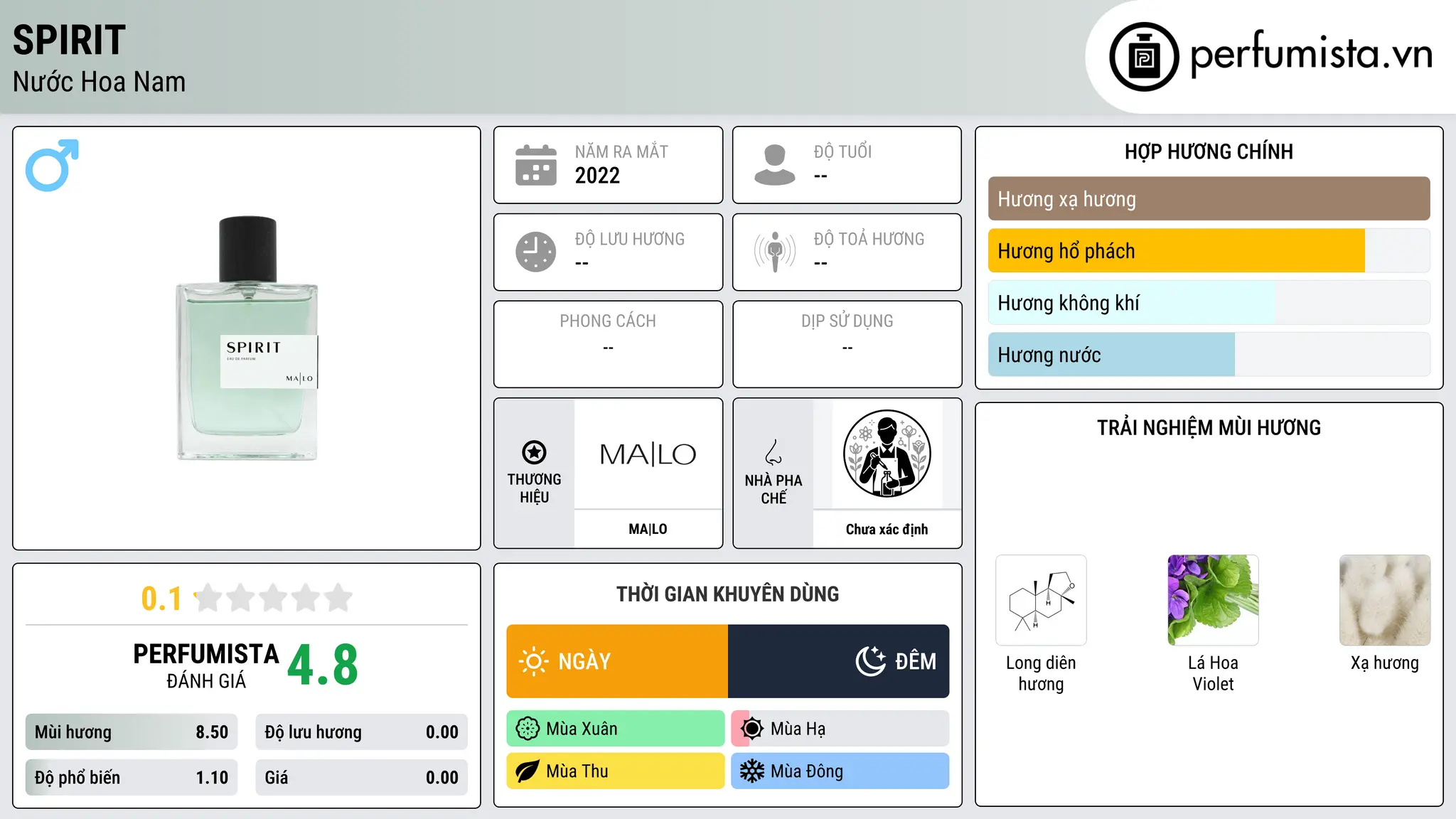Image resolution: width=1456 pixels, height=819 pixels.
Task: Select the Hương hổ phách accord bar
Action: pos(1209,251)
